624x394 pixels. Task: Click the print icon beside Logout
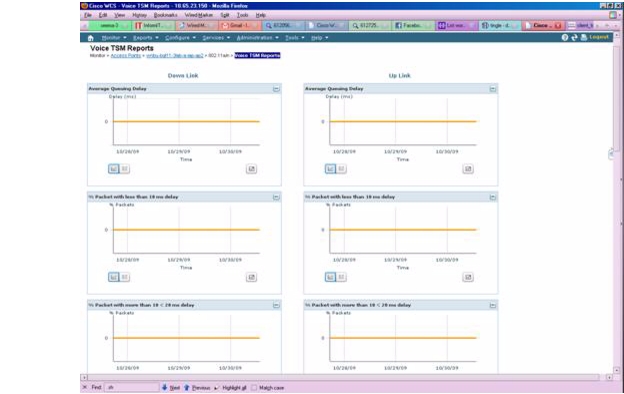click(x=584, y=37)
